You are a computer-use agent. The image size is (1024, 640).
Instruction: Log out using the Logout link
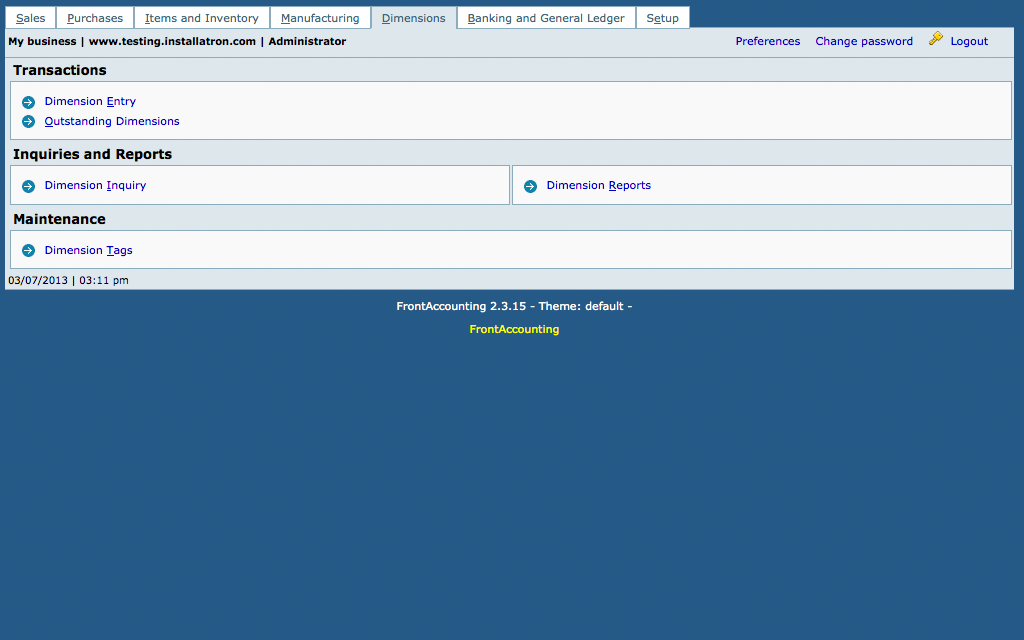pos(969,41)
